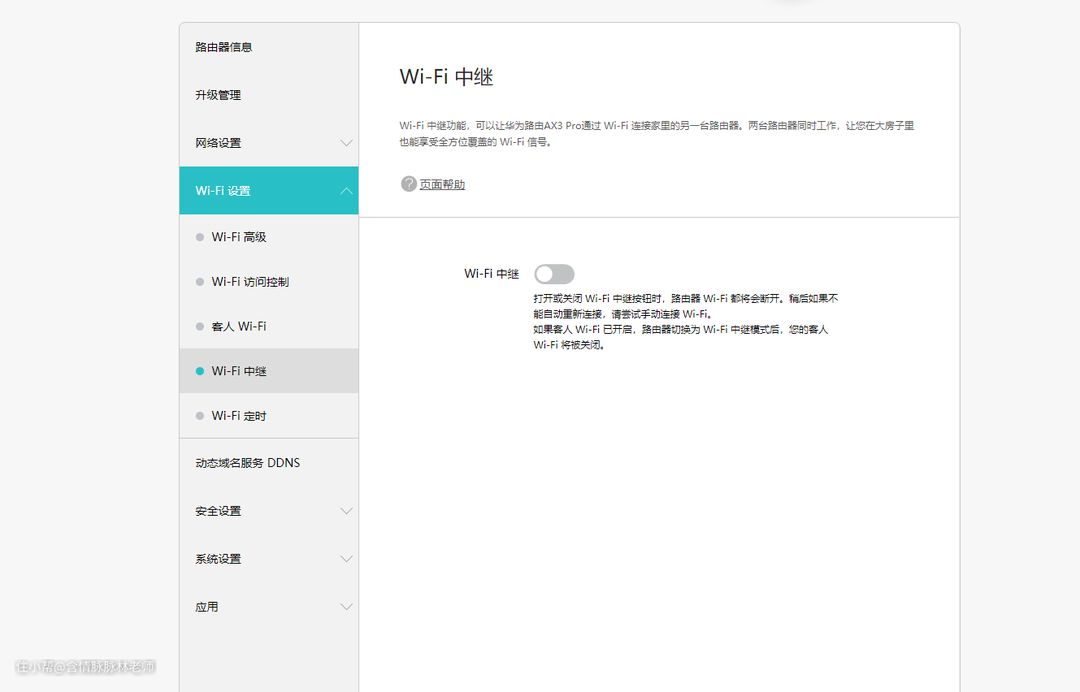Viewport: 1080px width, 692px height.
Task: Expand the 网络设置 chevron arrow
Action: pos(346,143)
